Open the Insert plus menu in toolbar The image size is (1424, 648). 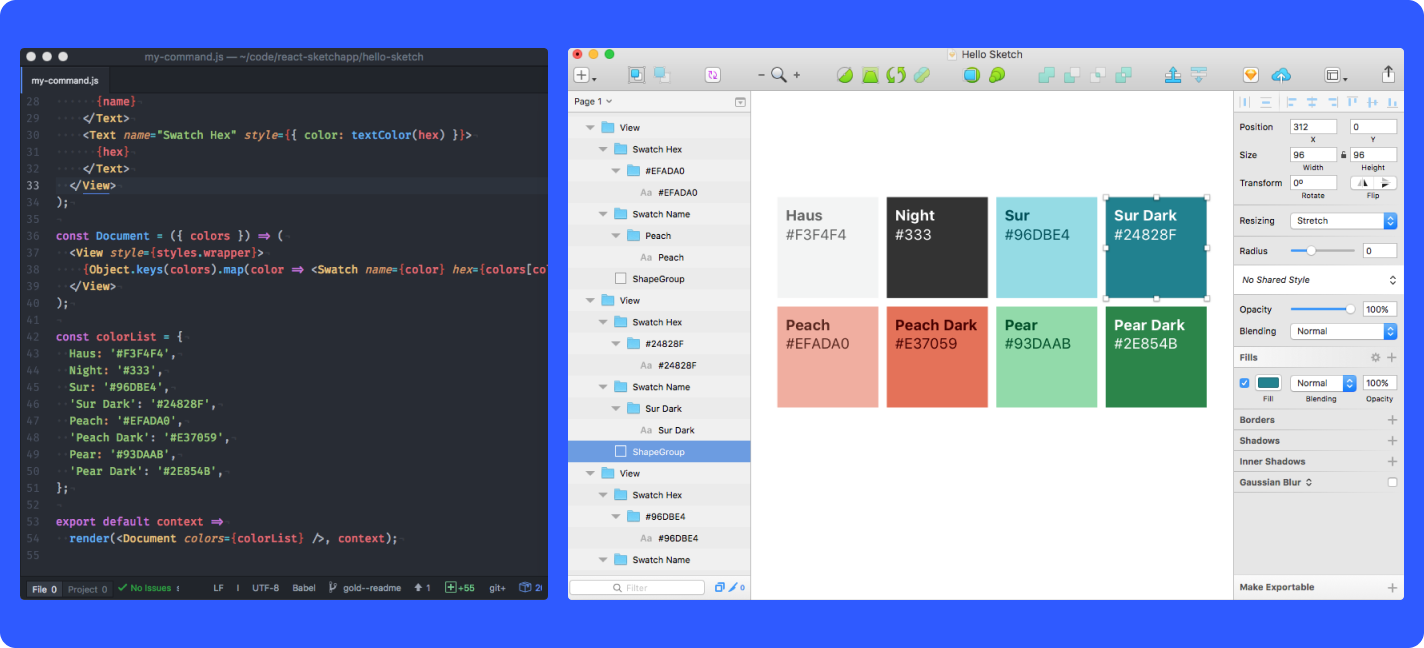584,75
